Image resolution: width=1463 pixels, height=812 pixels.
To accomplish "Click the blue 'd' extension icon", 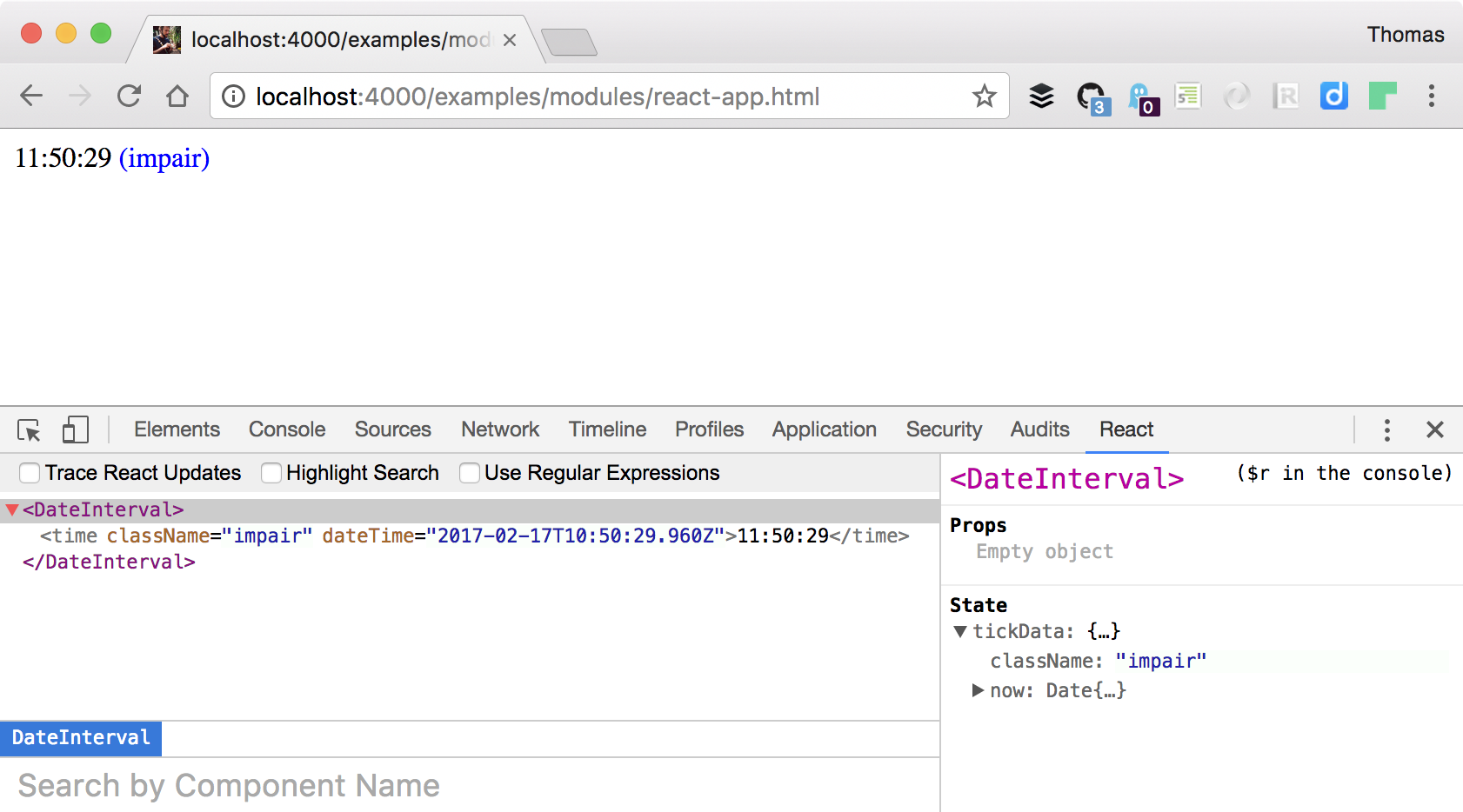I will coord(1334,96).
